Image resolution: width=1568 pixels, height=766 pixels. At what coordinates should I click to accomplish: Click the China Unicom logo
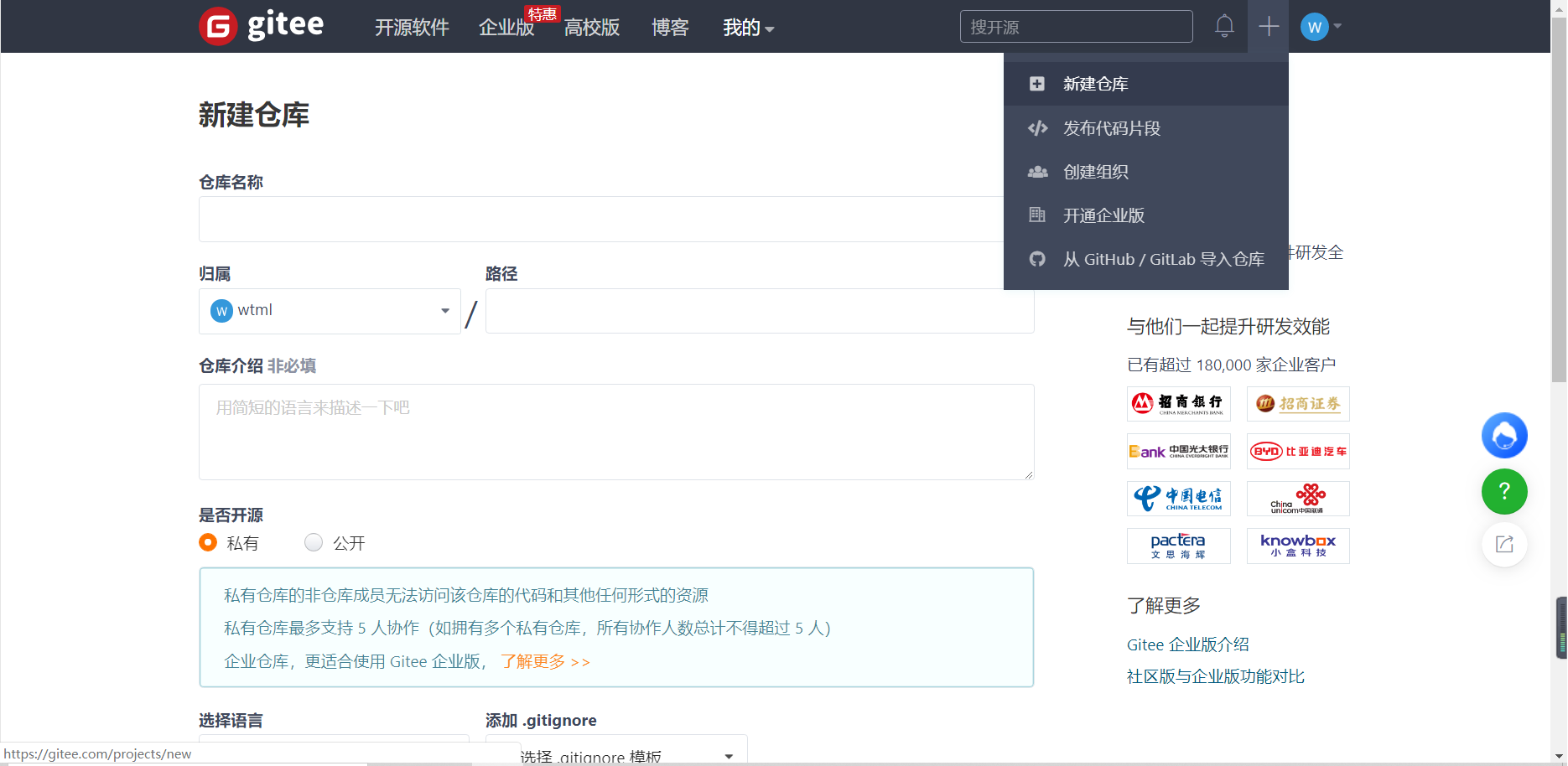[1298, 499]
